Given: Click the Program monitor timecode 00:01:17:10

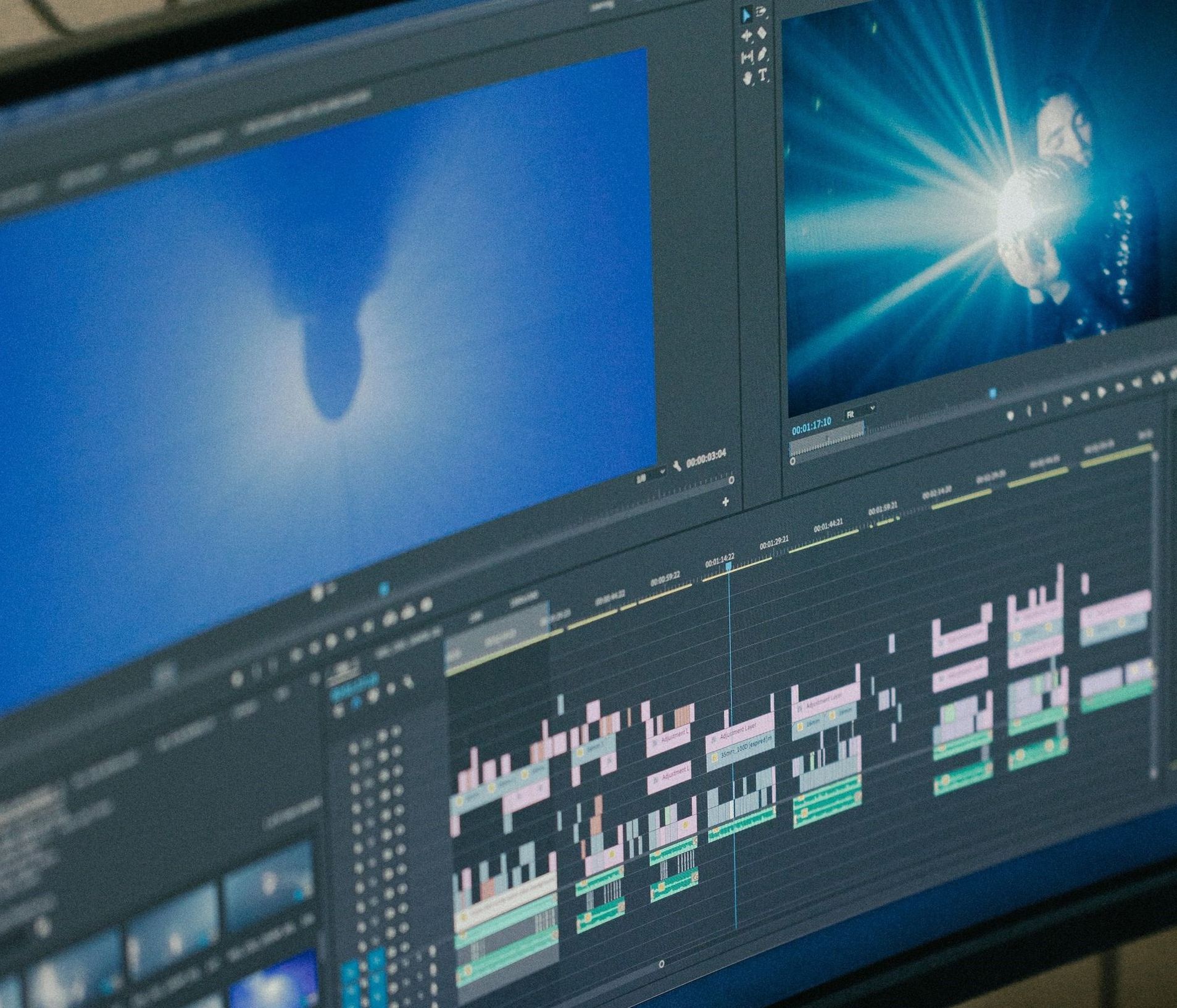Looking at the screenshot, I should [x=811, y=425].
